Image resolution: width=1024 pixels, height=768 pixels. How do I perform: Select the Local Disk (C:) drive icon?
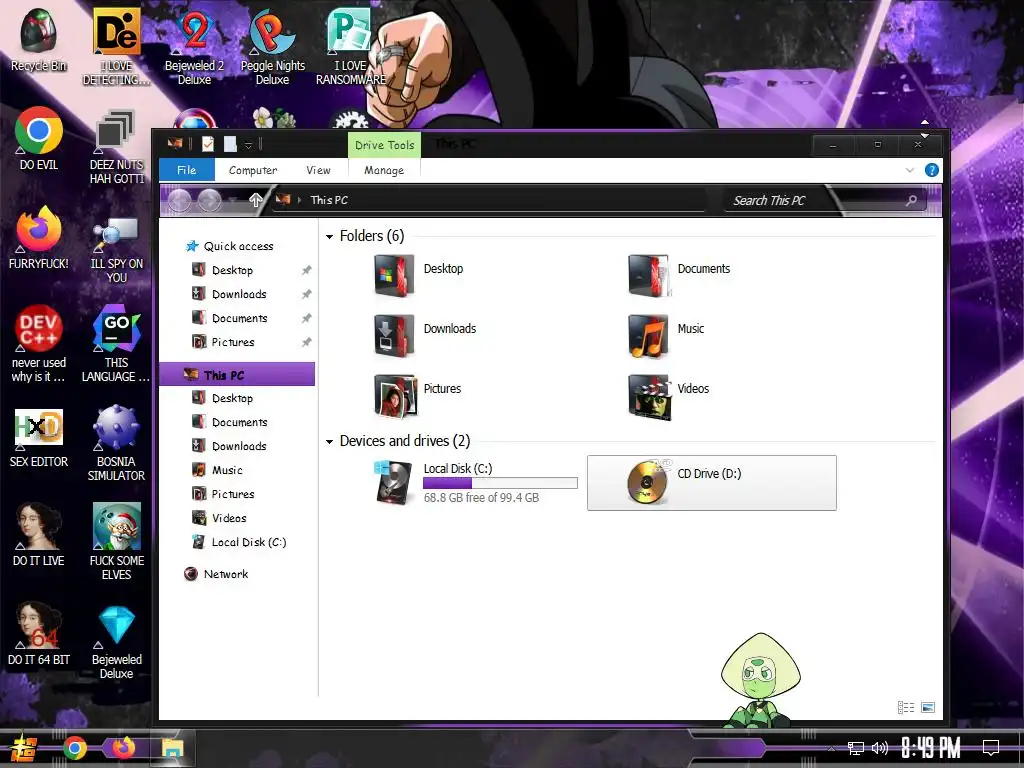click(x=394, y=483)
